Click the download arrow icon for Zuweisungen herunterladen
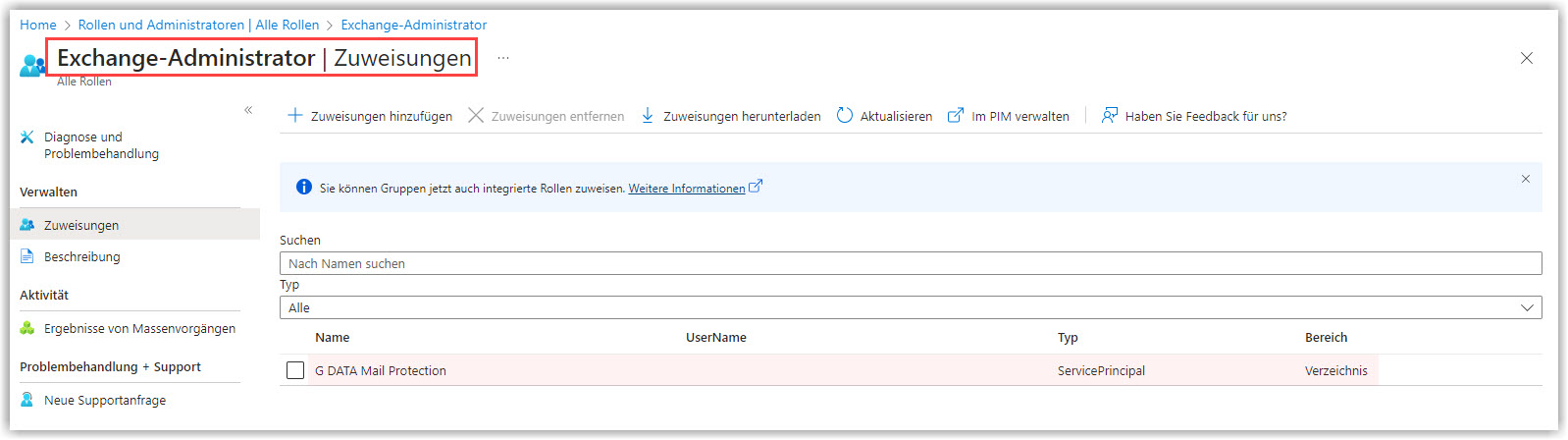 pos(648,115)
